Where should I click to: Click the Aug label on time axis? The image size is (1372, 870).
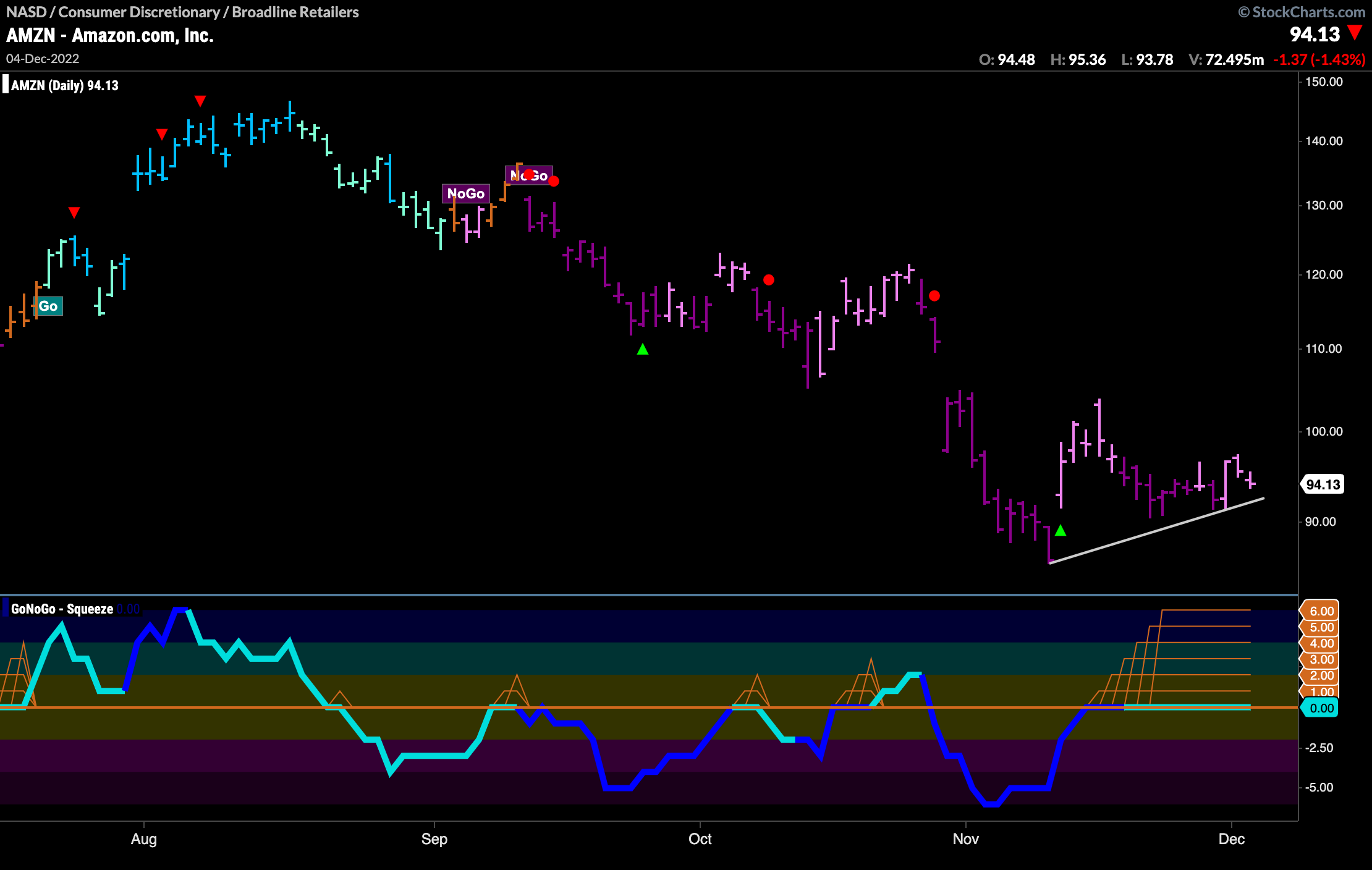point(144,839)
